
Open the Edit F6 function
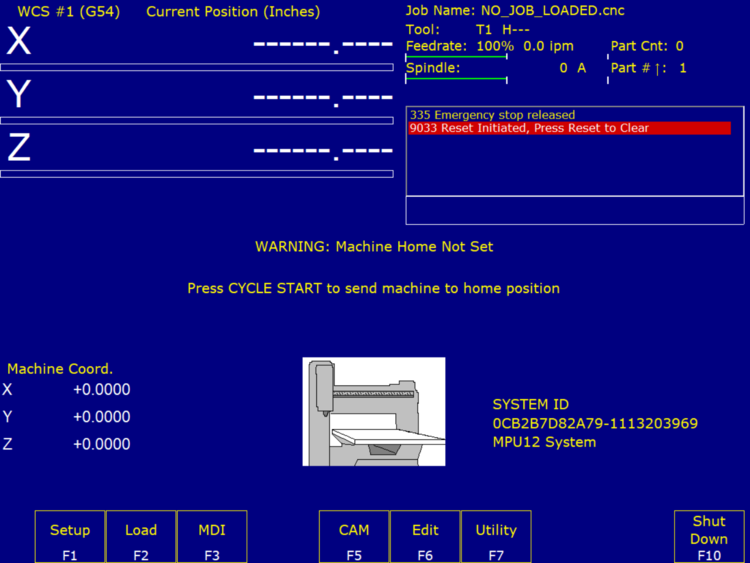pyautogui.click(x=425, y=538)
